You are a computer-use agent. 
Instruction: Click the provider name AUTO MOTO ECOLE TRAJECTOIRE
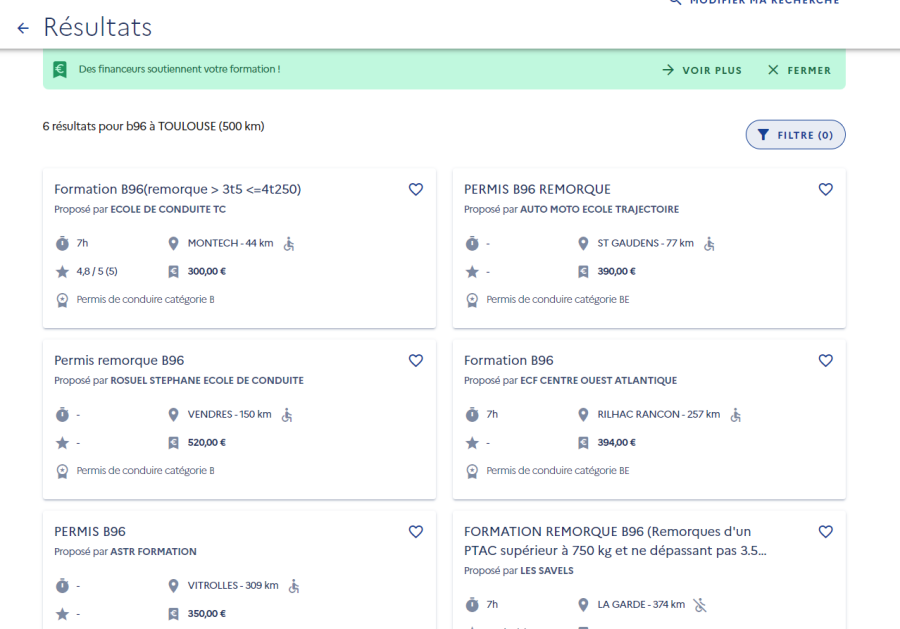click(x=599, y=209)
